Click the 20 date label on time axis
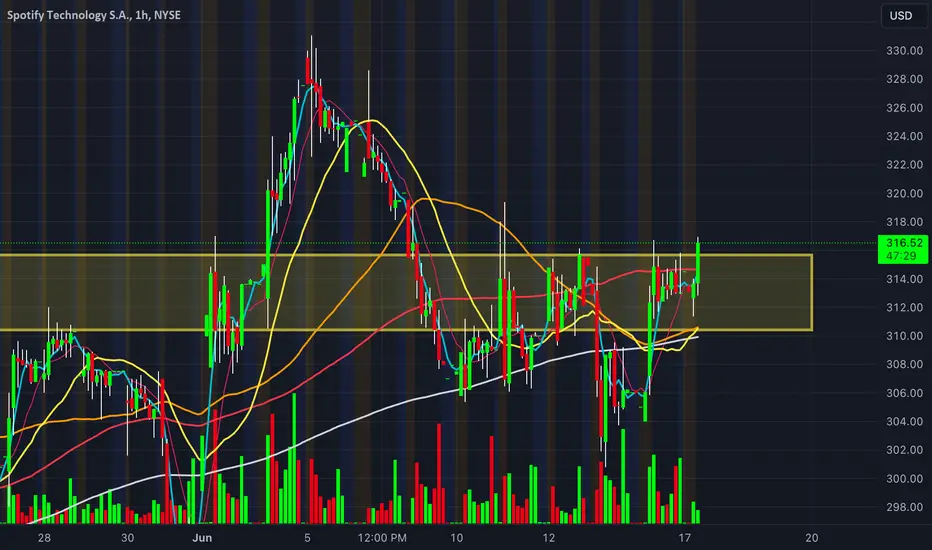 [x=811, y=538]
